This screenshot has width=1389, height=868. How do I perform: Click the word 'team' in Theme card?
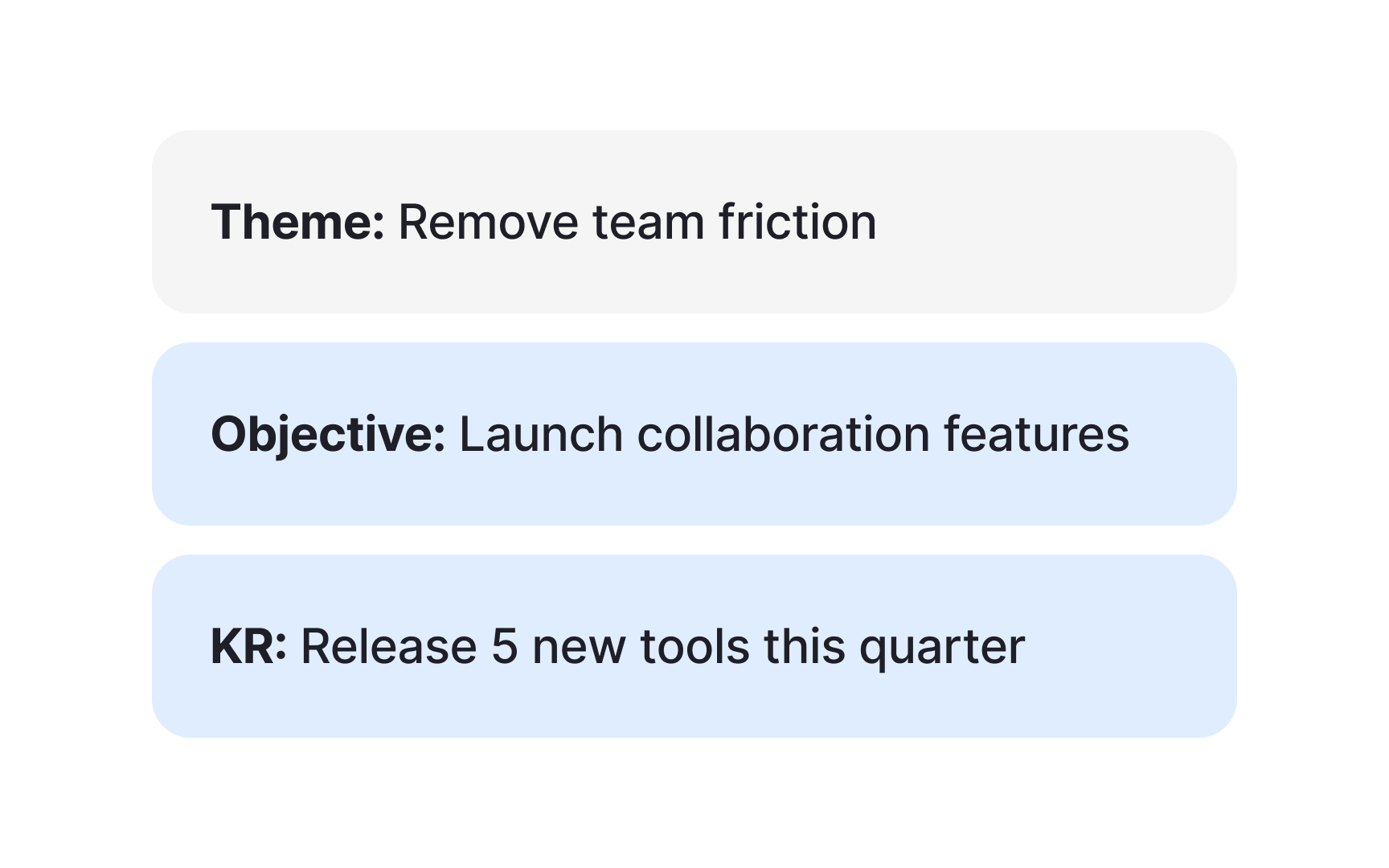(649, 223)
